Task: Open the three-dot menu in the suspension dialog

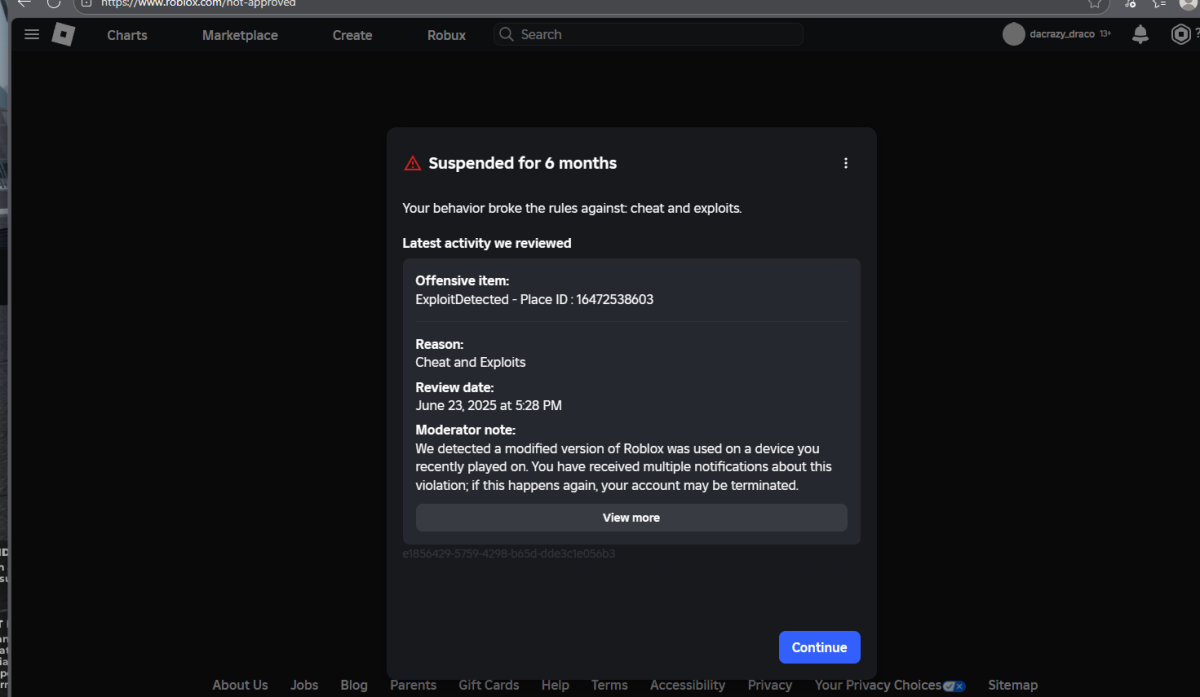Action: tap(846, 163)
